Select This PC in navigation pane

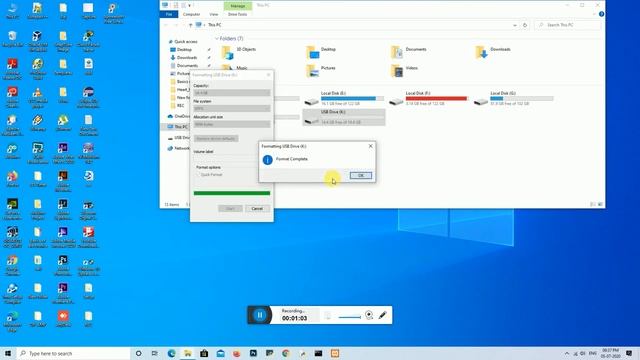[179, 127]
